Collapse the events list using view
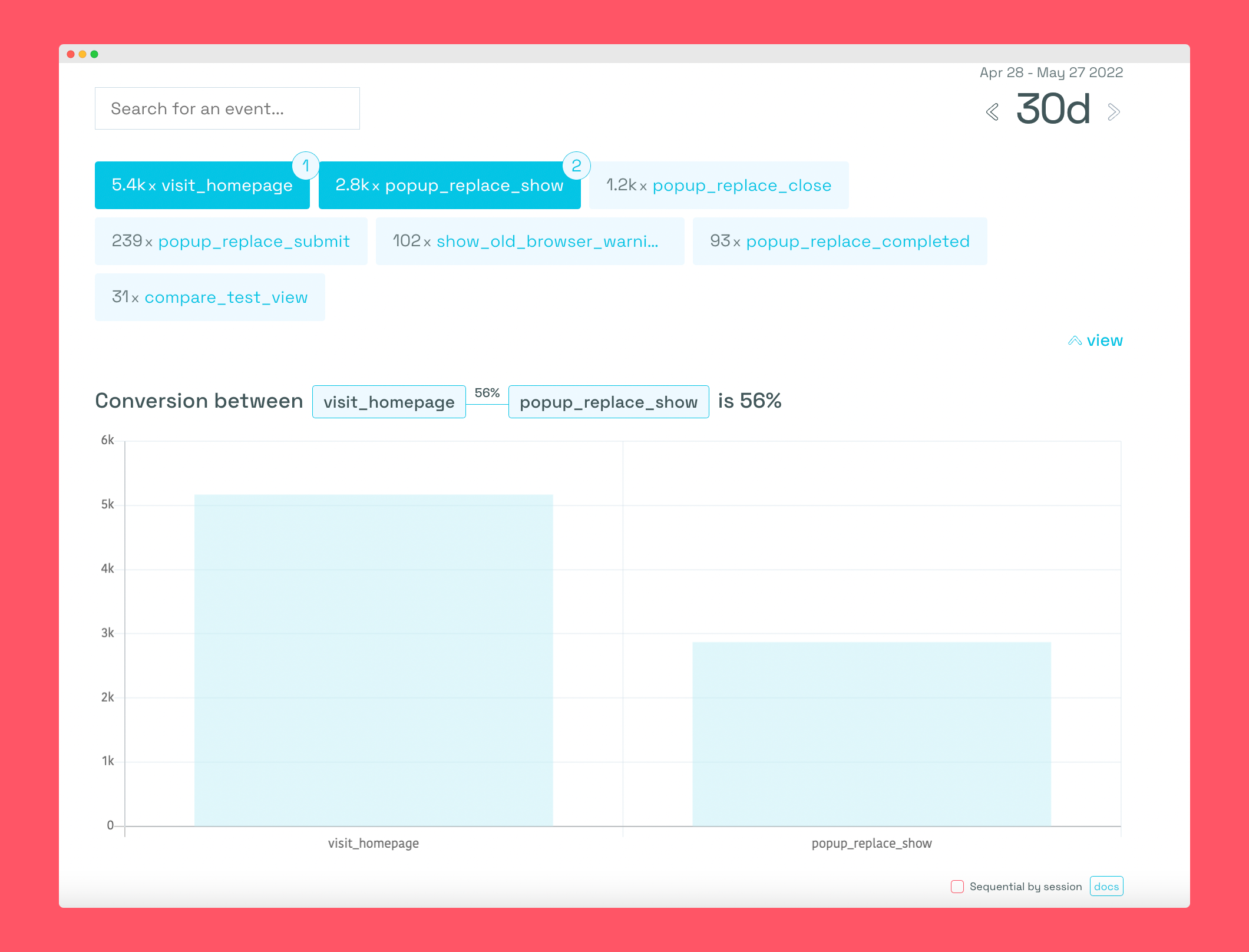This screenshot has width=1249, height=952. 1096,341
